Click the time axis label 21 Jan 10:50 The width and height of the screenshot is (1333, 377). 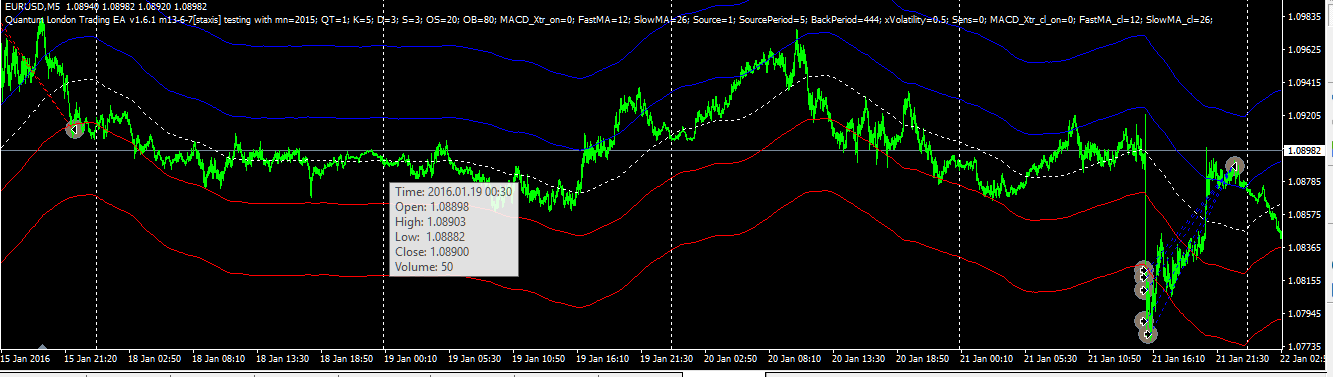tap(1114, 358)
